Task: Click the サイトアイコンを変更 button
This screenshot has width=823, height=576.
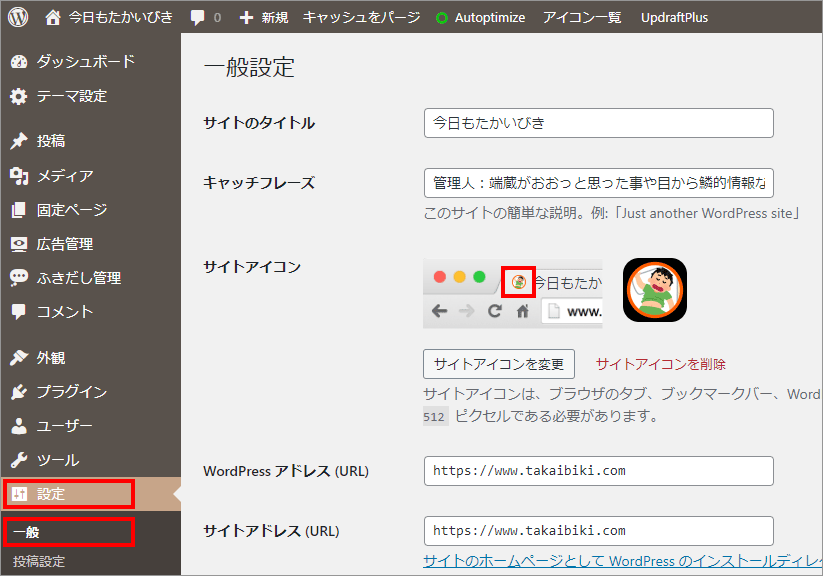Action: (x=499, y=364)
